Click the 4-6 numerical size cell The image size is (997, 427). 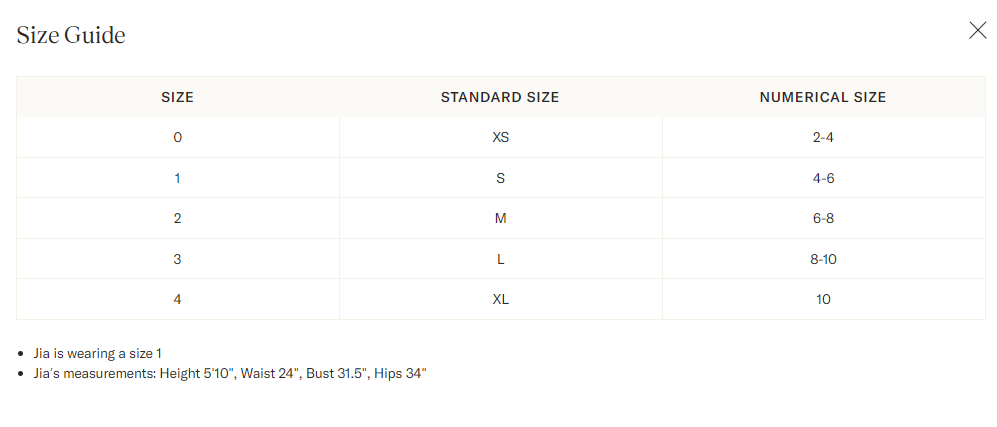pyautogui.click(x=823, y=178)
